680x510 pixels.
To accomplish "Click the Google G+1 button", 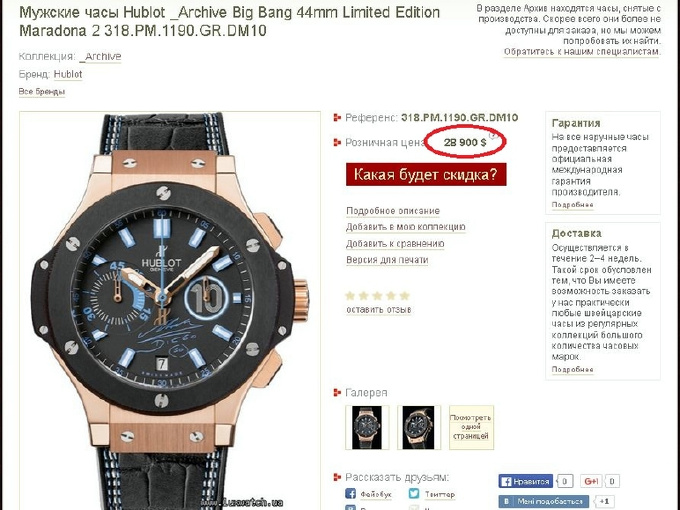I will tap(591, 481).
